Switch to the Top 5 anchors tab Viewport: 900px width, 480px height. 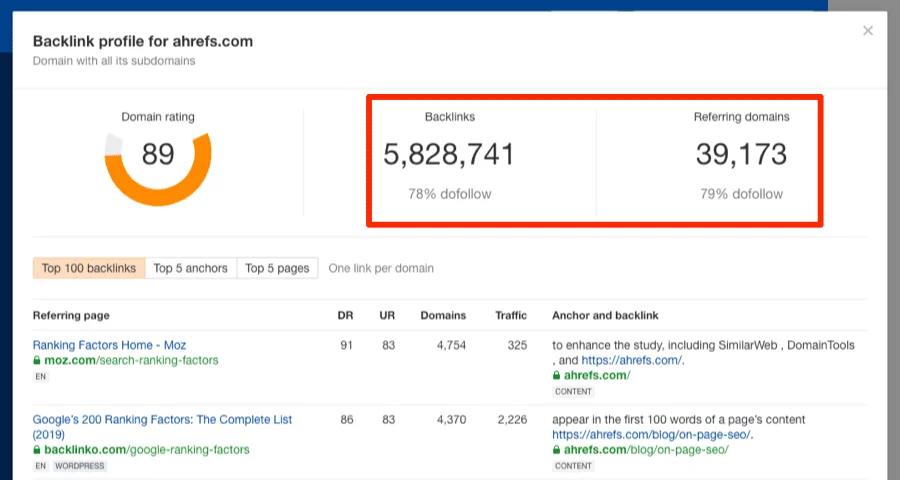[x=191, y=268]
